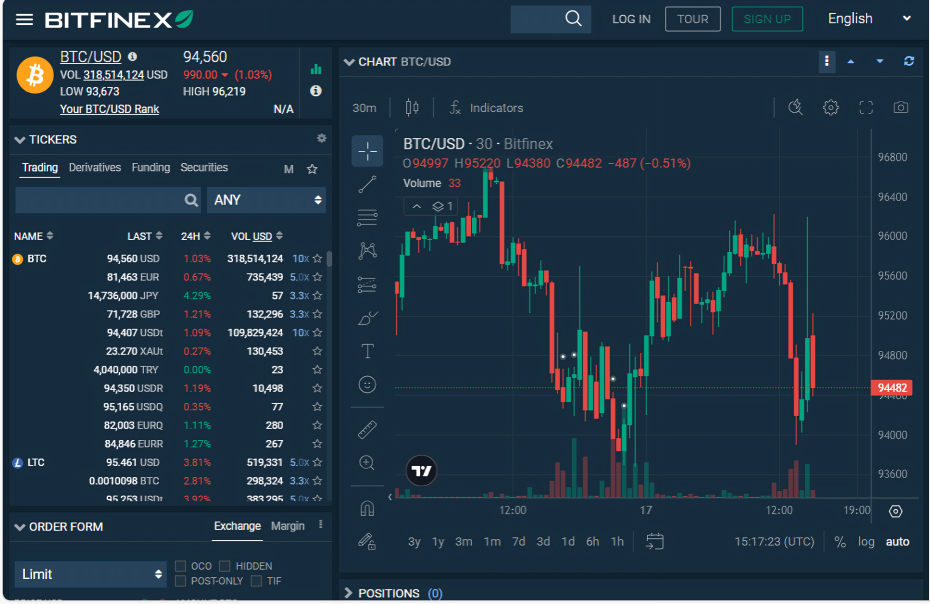Screen dimensions: 930x604
Task: Collapse the chart indicator legend arrow
Action: point(416,206)
